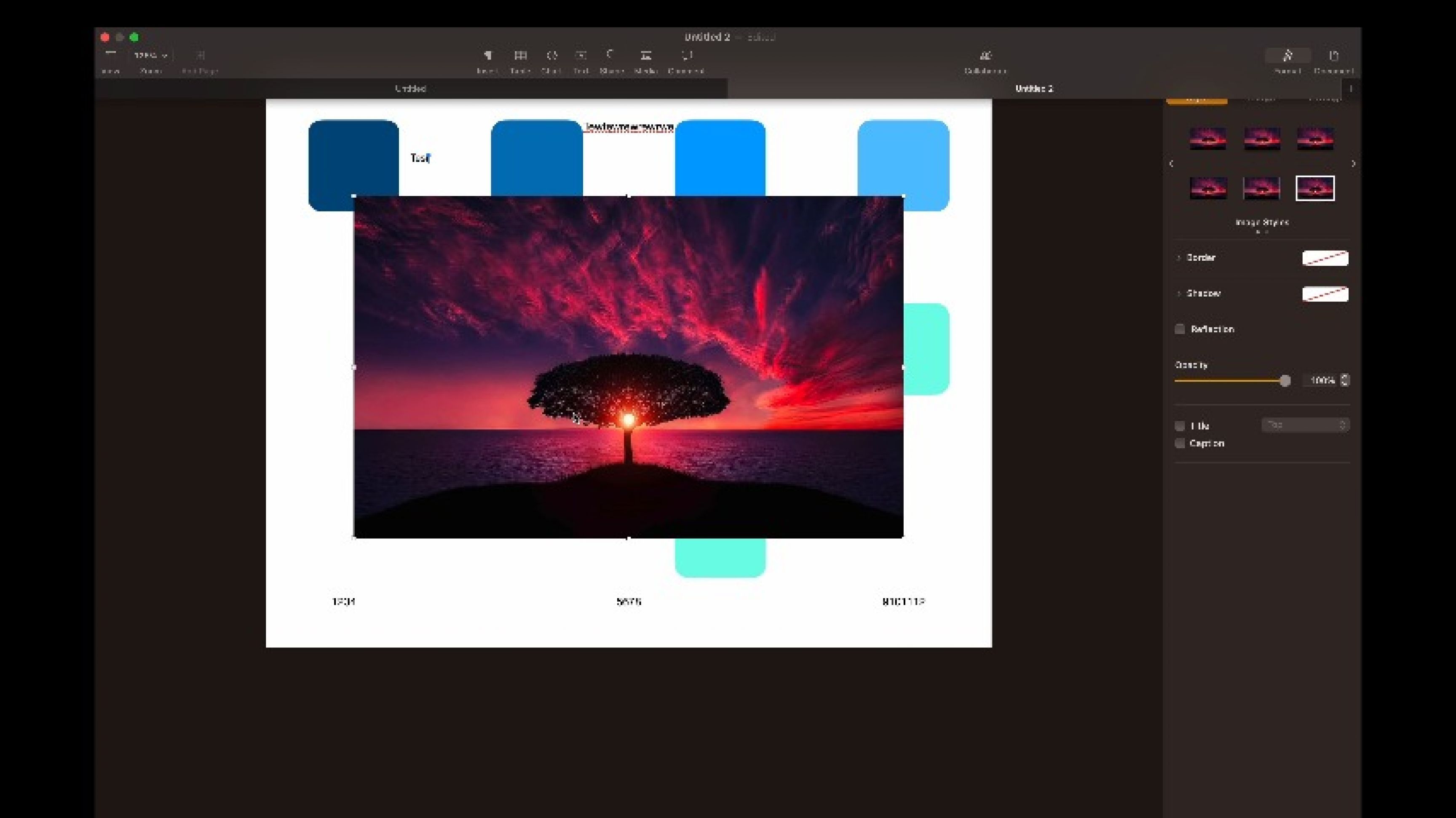Click the underlined text above the image

(629, 127)
